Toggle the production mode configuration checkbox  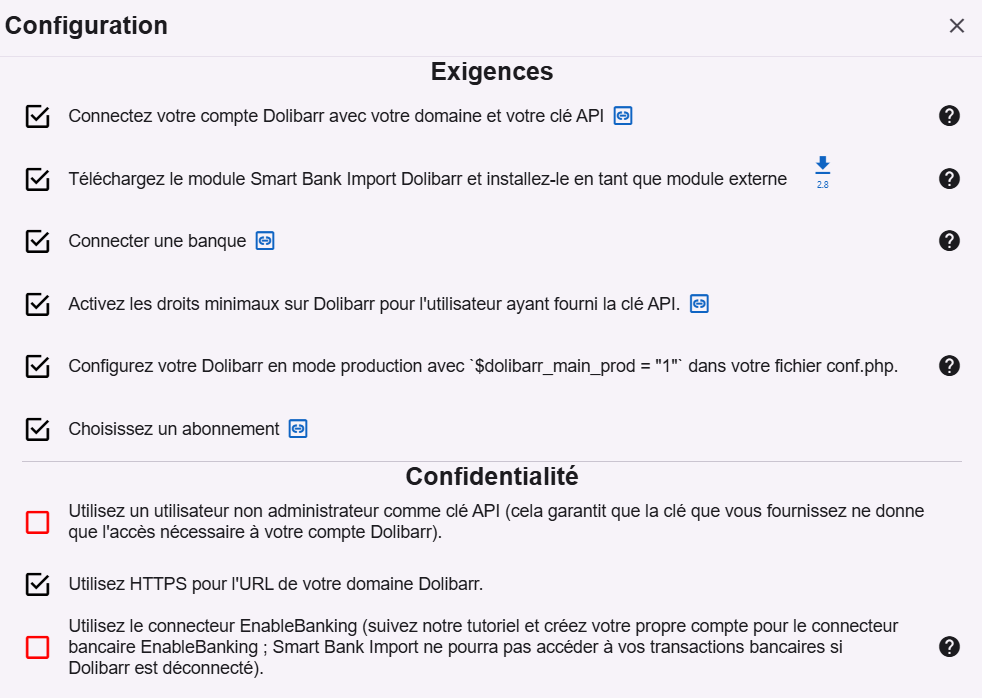tap(38, 367)
